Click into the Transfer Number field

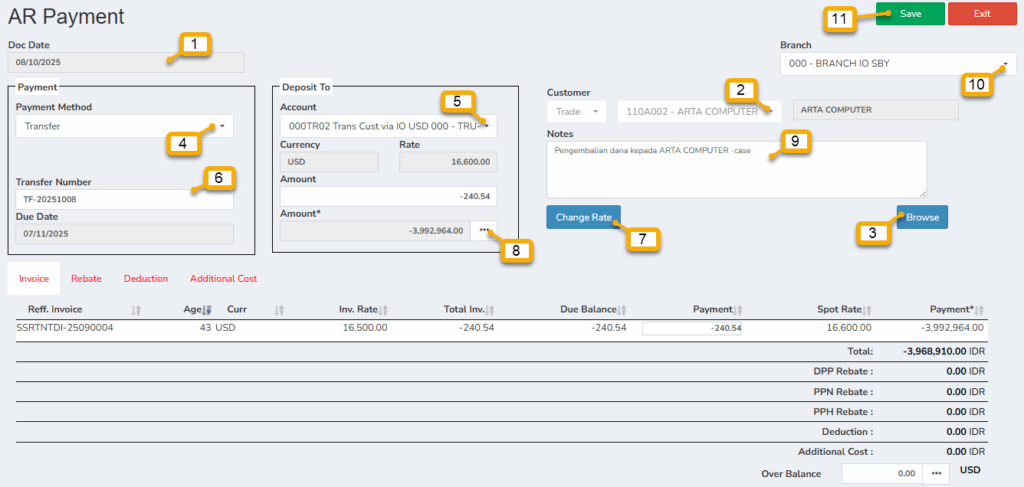(x=124, y=201)
